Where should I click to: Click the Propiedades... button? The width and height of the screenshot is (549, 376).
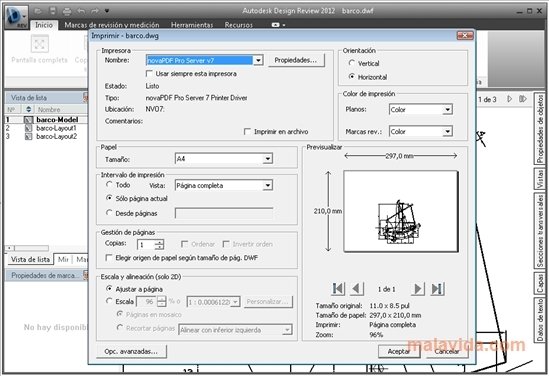coord(296,60)
